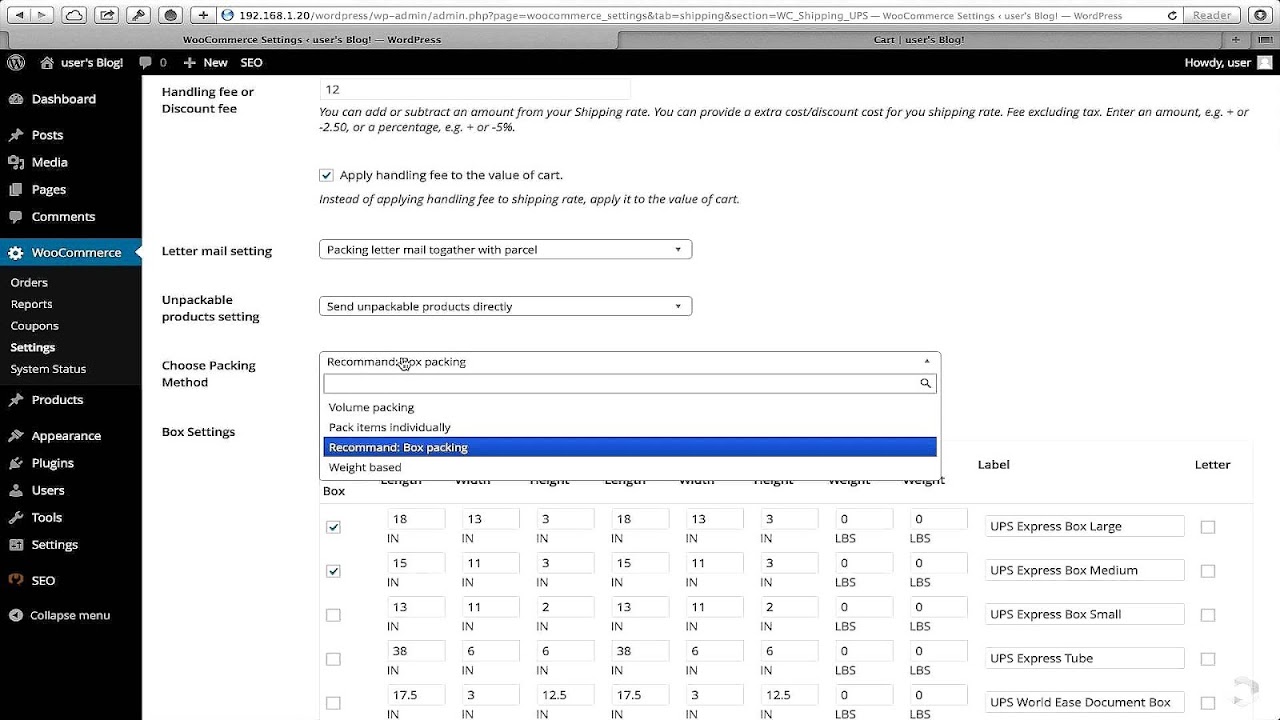This screenshot has height=720, width=1280.
Task: Click the user avatar beside Howdy, user
Action: (1264, 62)
